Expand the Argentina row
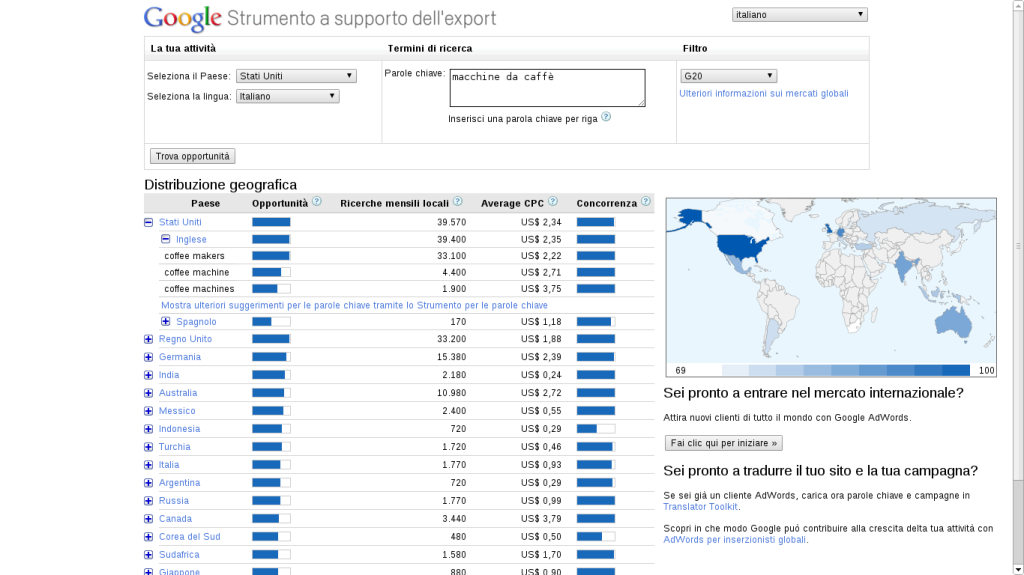 [148, 483]
